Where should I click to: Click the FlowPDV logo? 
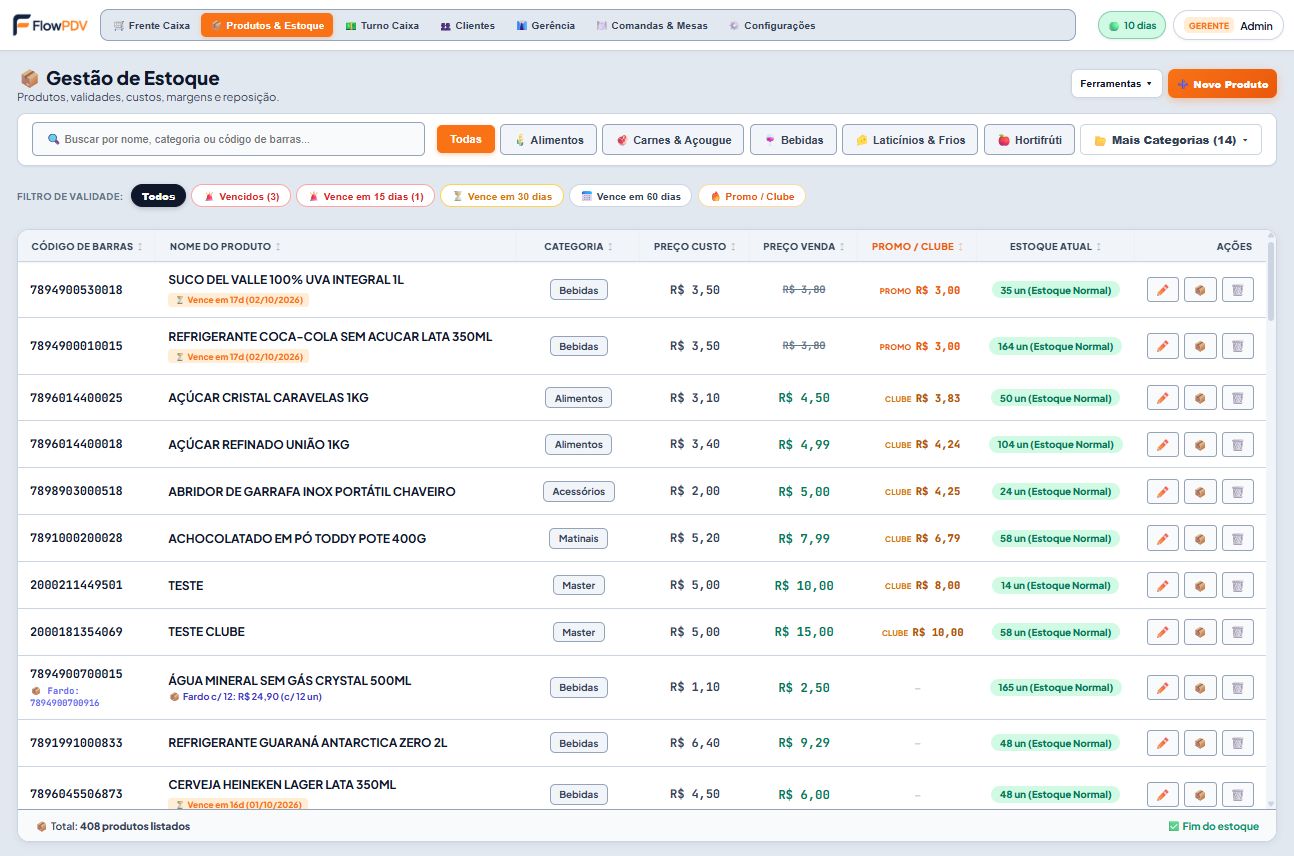52,25
